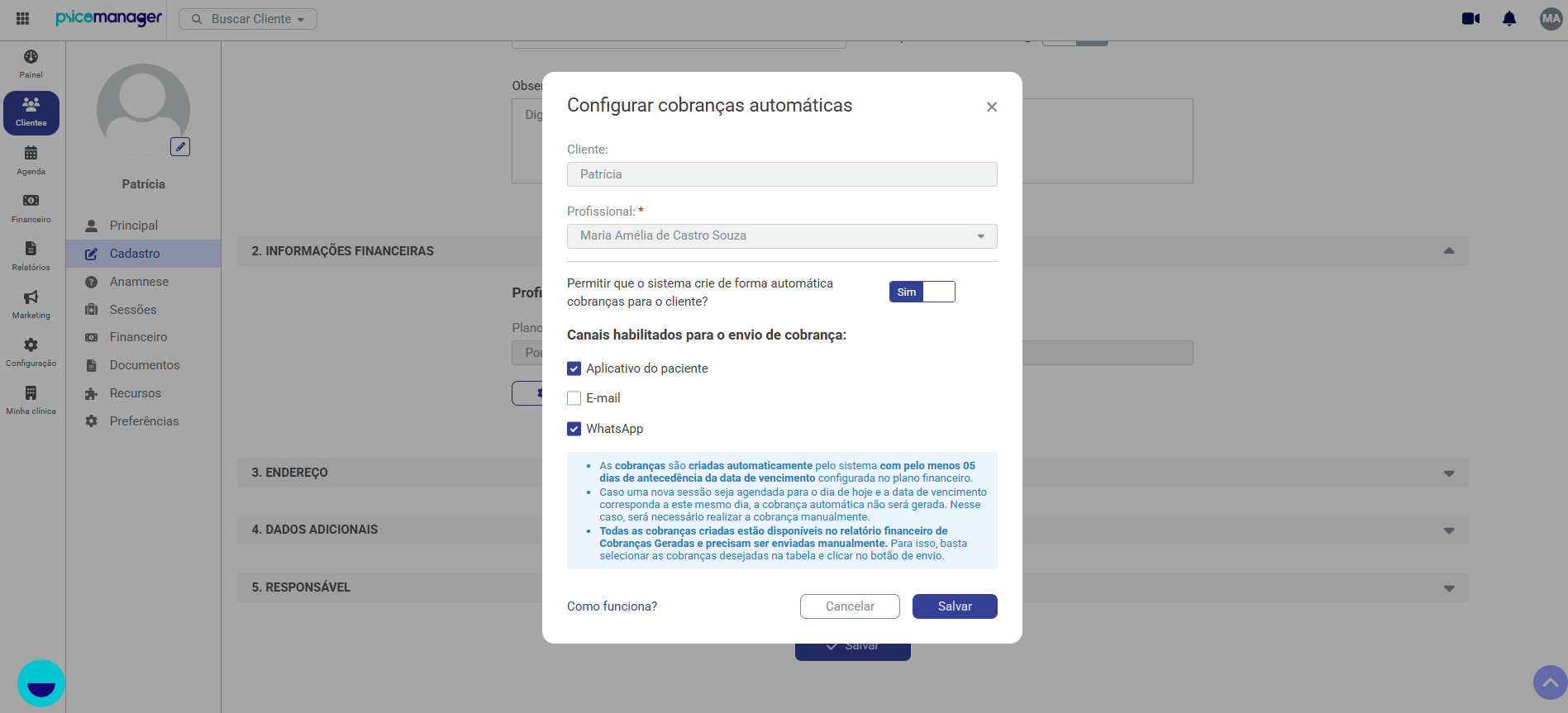Expand the 3. ENDEREÇO section
This screenshot has height=713, width=1568.
pos(853,473)
